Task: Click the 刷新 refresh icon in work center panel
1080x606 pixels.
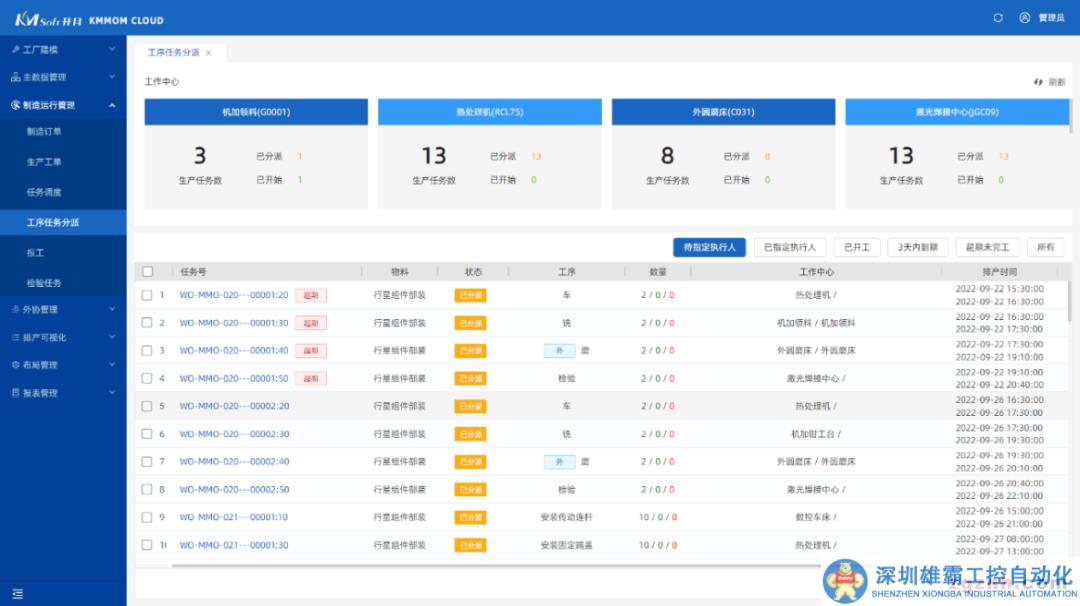Action: (x=1038, y=82)
